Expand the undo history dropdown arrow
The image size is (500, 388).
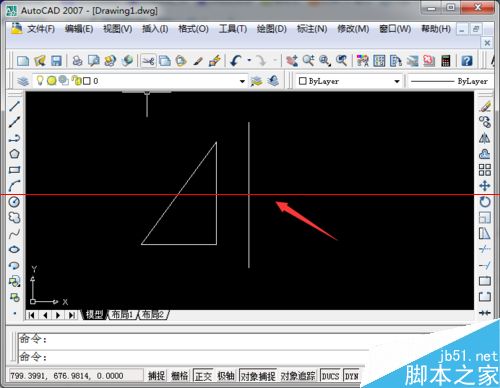249,61
